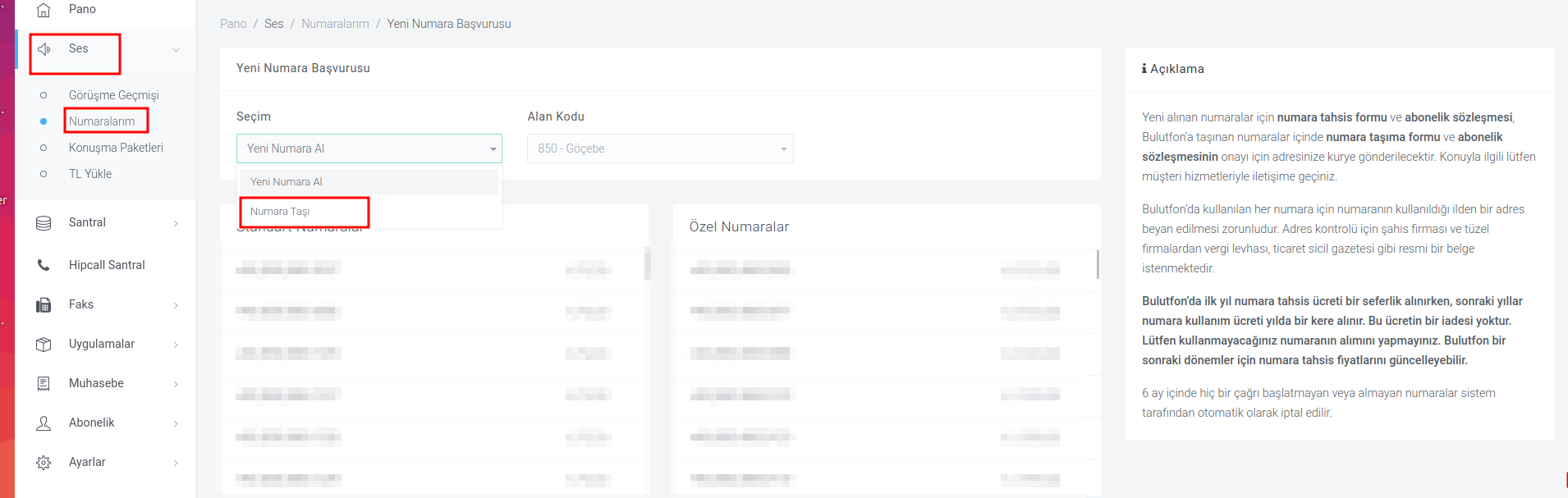Click the Ses speaker icon
The width and height of the screenshot is (1568, 498).
tap(44, 49)
